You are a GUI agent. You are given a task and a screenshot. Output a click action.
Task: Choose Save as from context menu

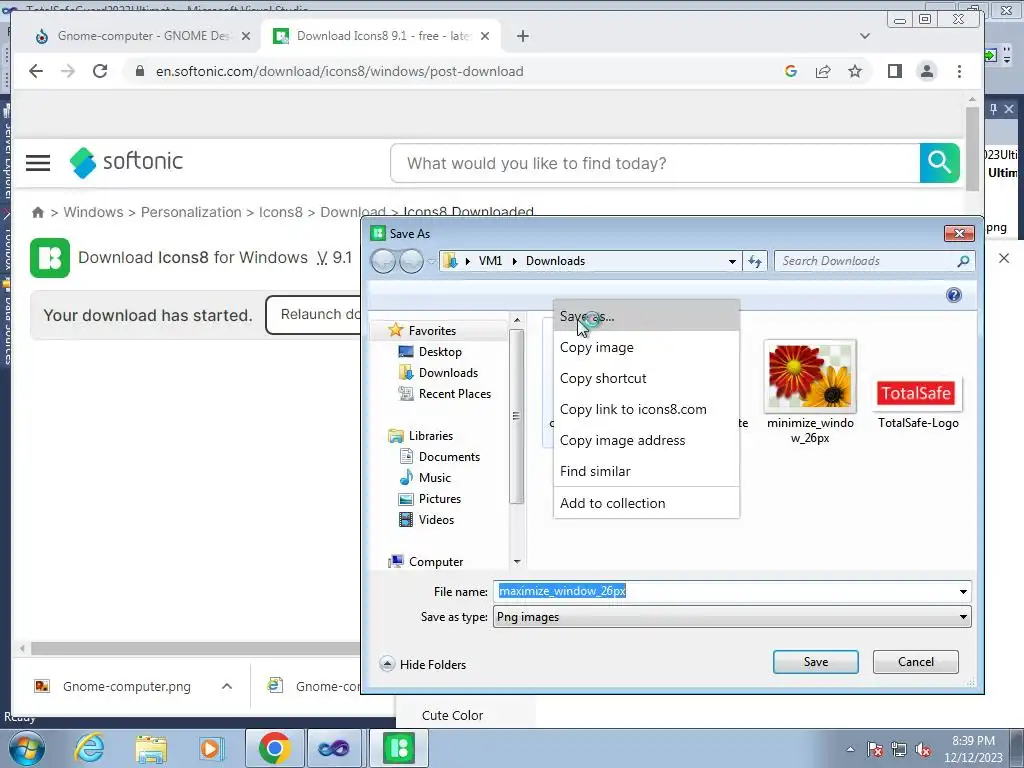pyautogui.click(x=646, y=317)
